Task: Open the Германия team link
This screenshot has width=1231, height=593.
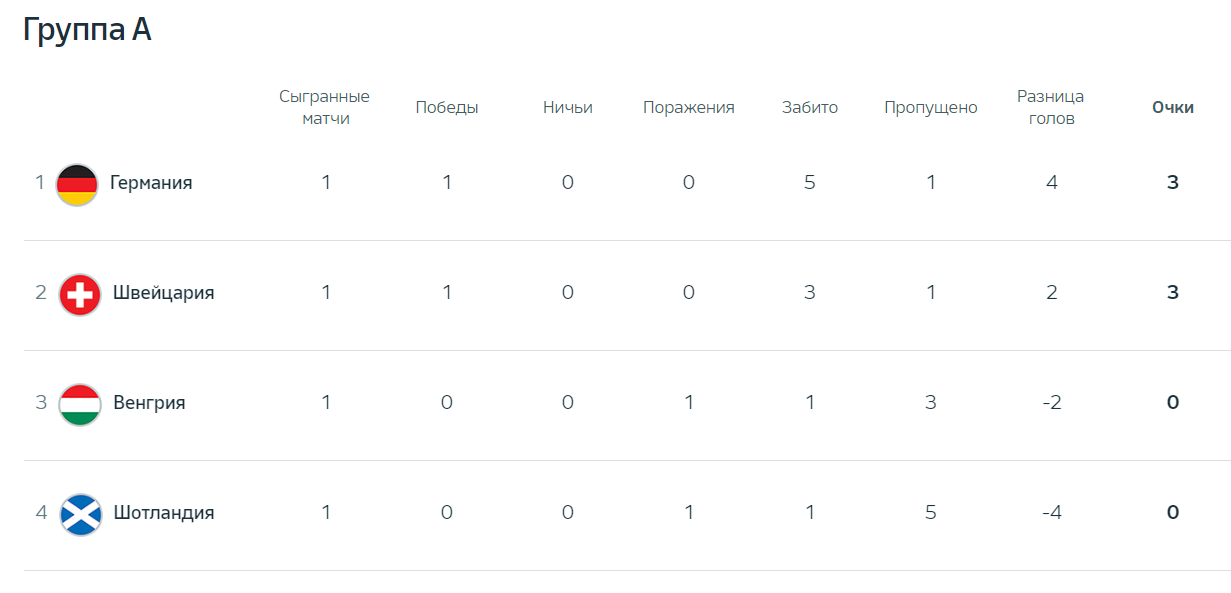Action: click(x=151, y=183)
